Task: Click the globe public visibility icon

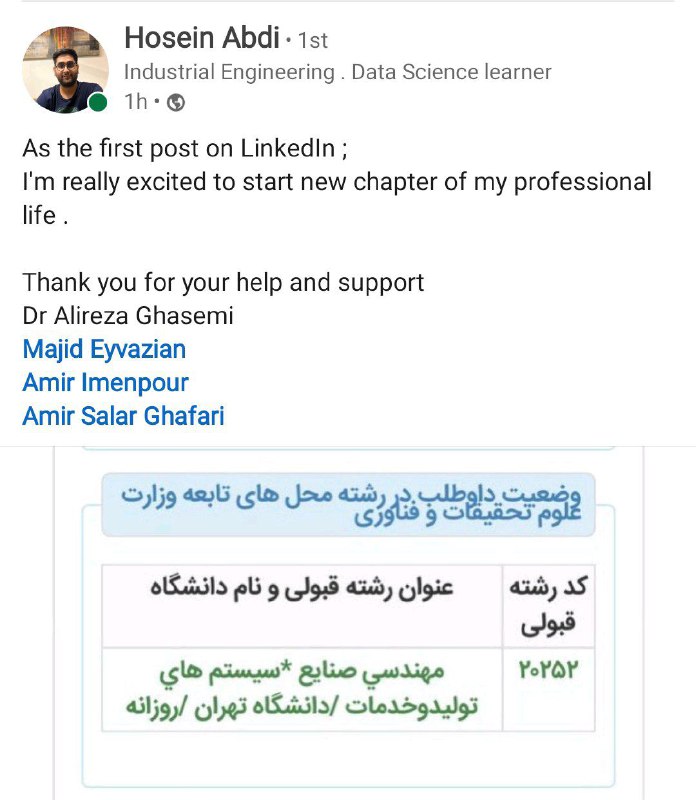Action: pos(176,103)
